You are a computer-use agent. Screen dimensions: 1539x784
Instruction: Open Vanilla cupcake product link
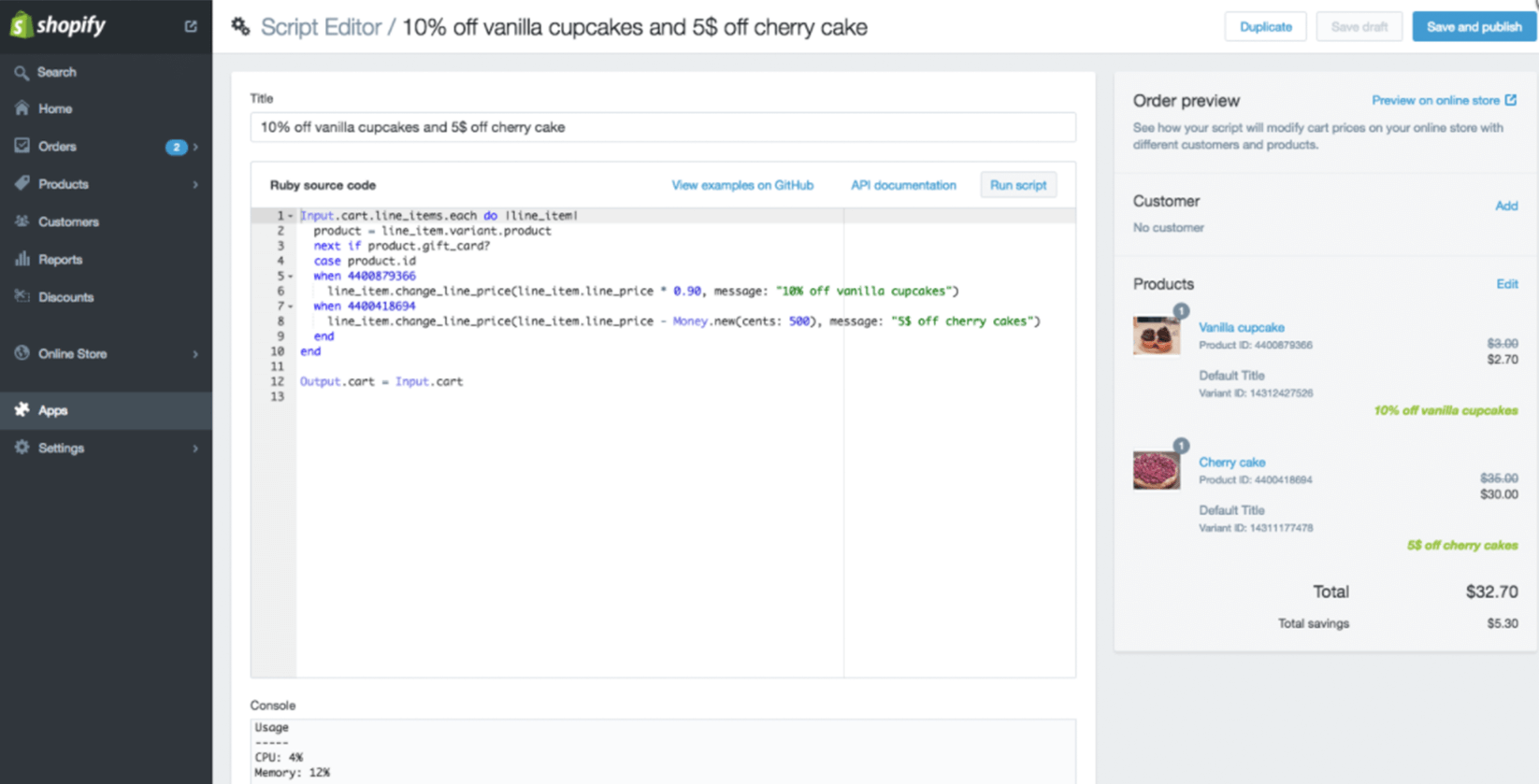point(1241,327)
